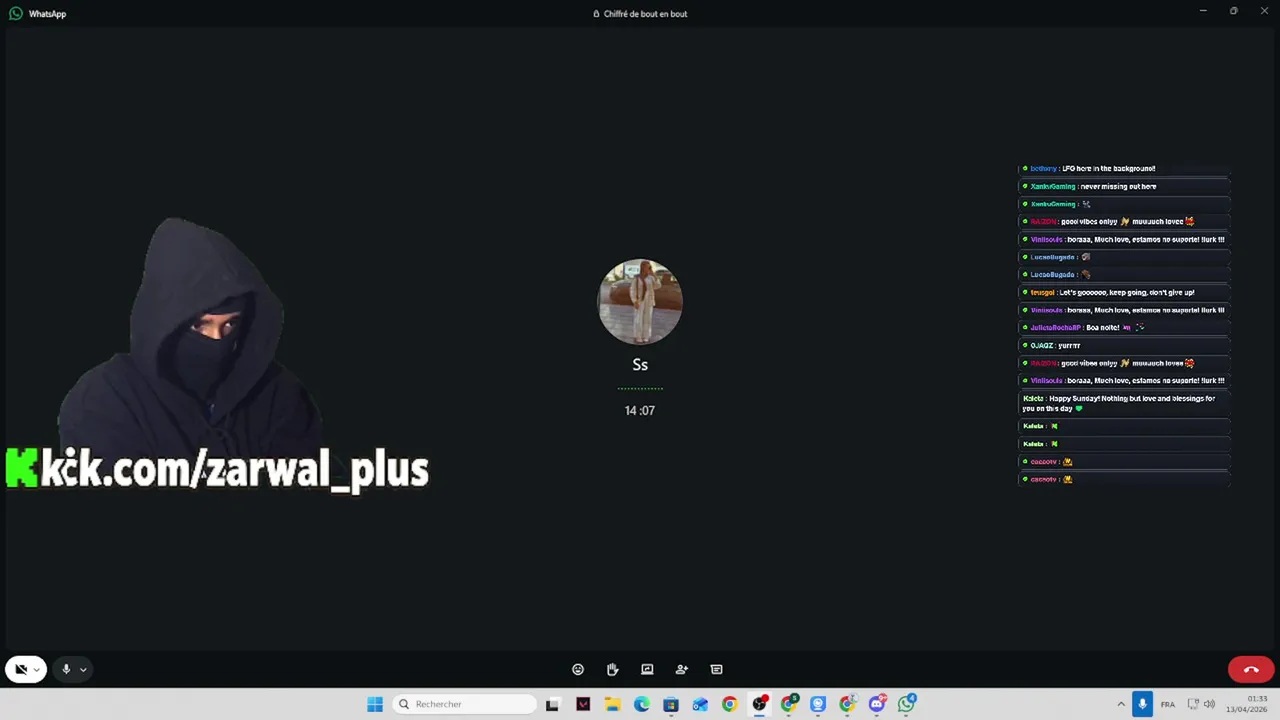This screenshot has height=720, width=1280.
Task: Click the call timer 14:07
Action: tap(640, 410)
